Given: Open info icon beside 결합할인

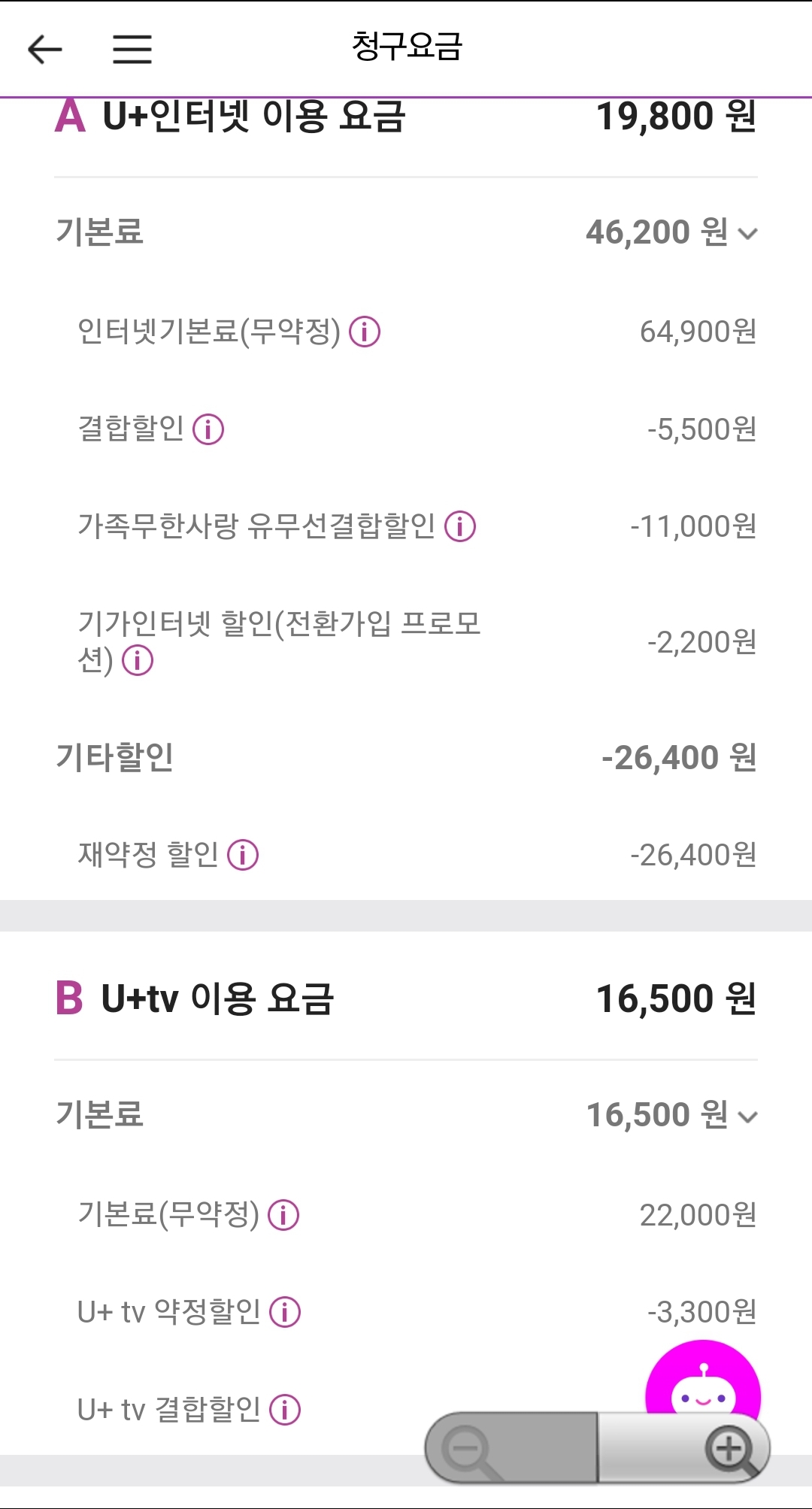Looking at the screenshot, I should tap(208, 429).
